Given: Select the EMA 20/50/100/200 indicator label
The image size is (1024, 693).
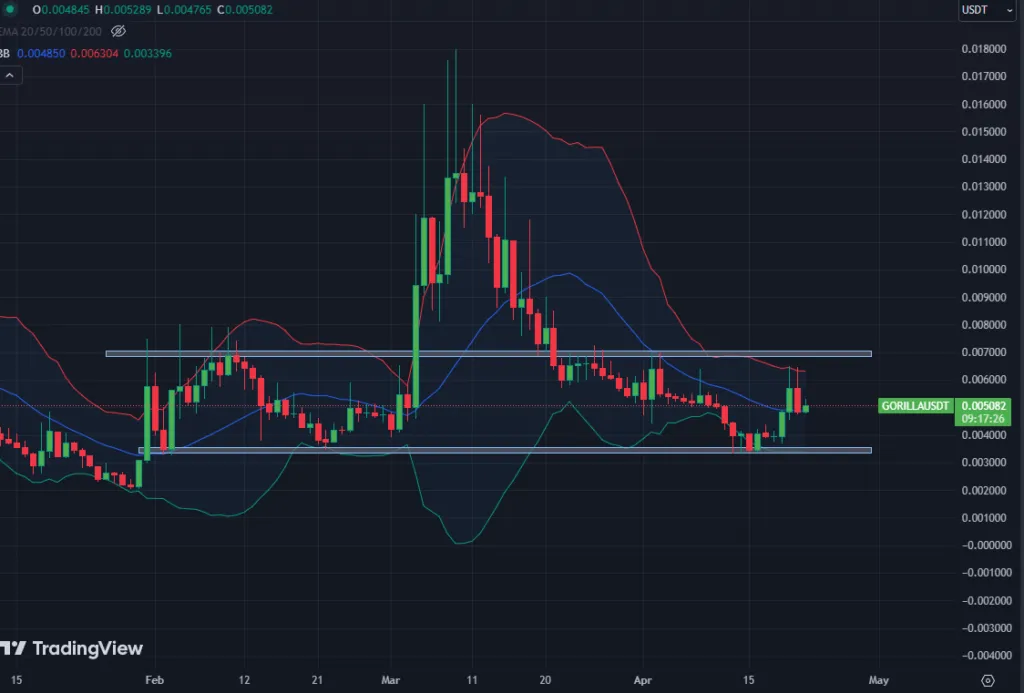Looking at the screenshot, I should 51,31.
